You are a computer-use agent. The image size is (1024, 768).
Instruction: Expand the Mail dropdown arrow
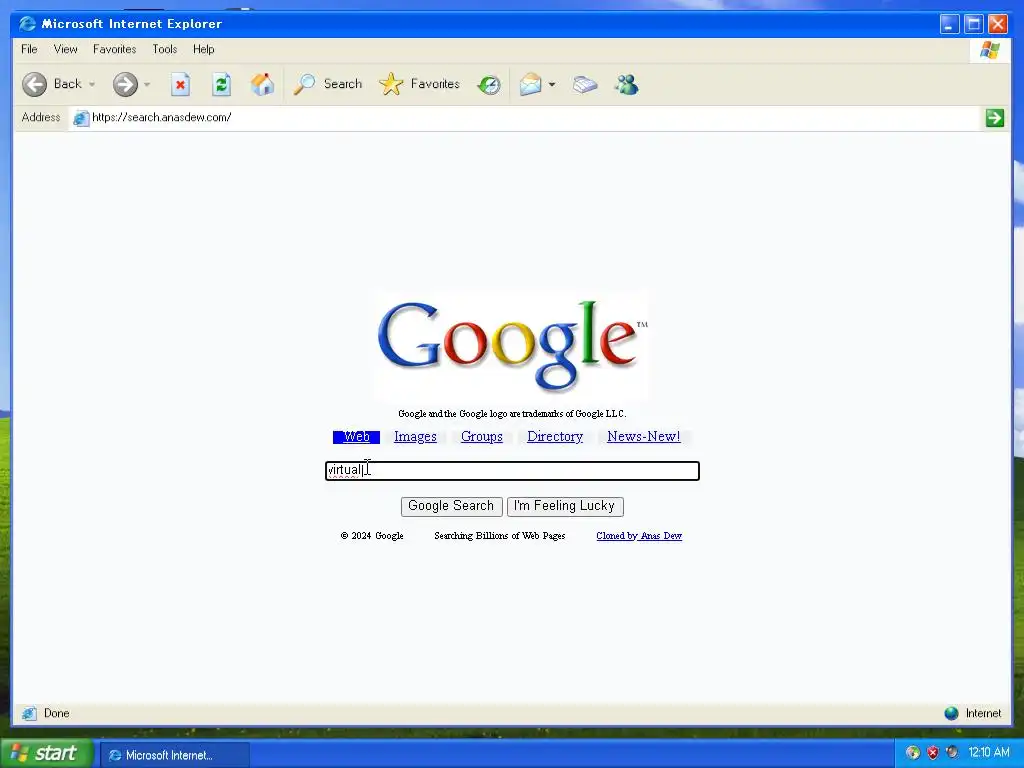pos(552,84)
